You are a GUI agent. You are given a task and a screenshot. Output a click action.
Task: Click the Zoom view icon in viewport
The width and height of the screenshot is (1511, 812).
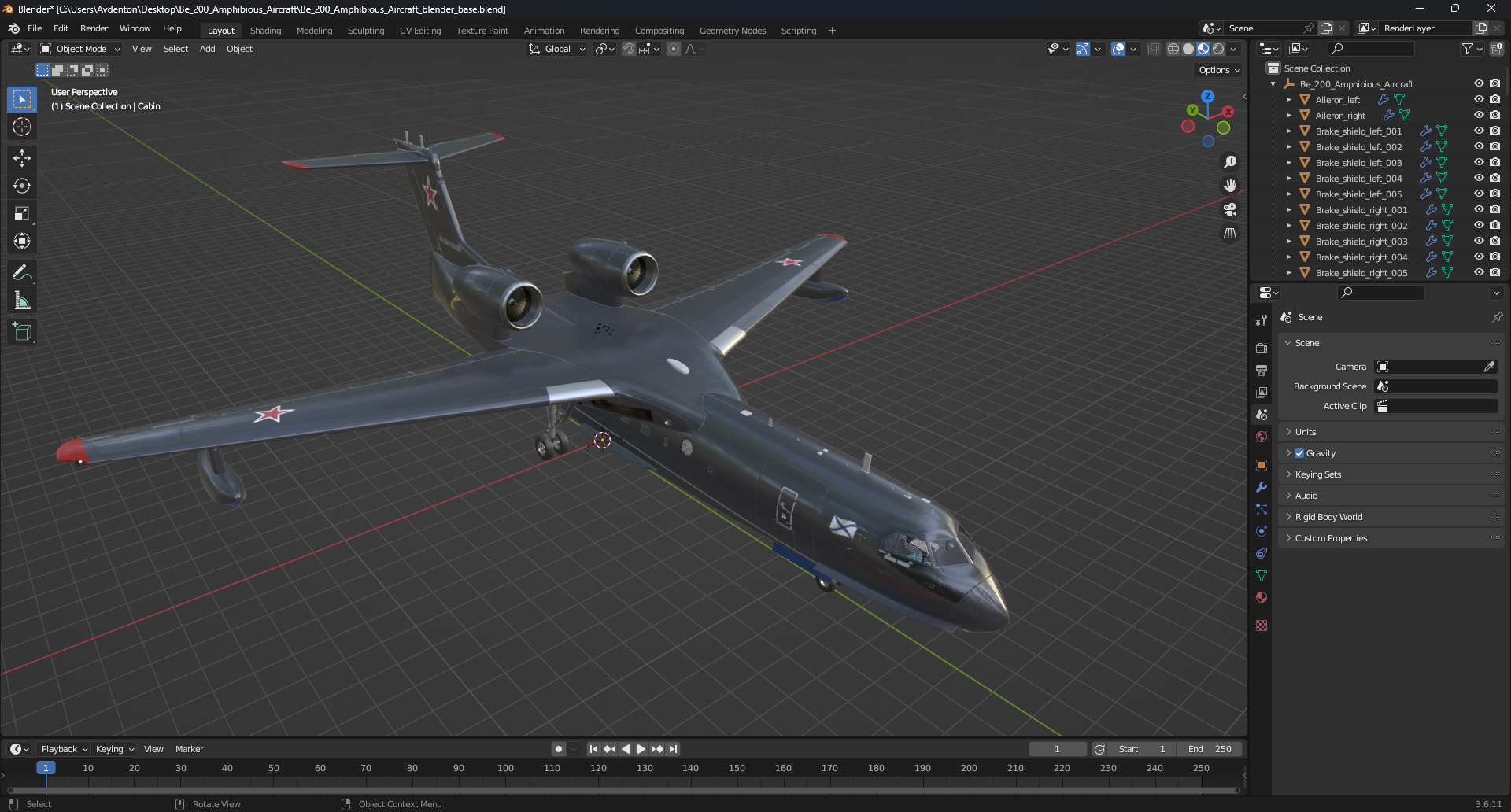tap(1230, 162)
